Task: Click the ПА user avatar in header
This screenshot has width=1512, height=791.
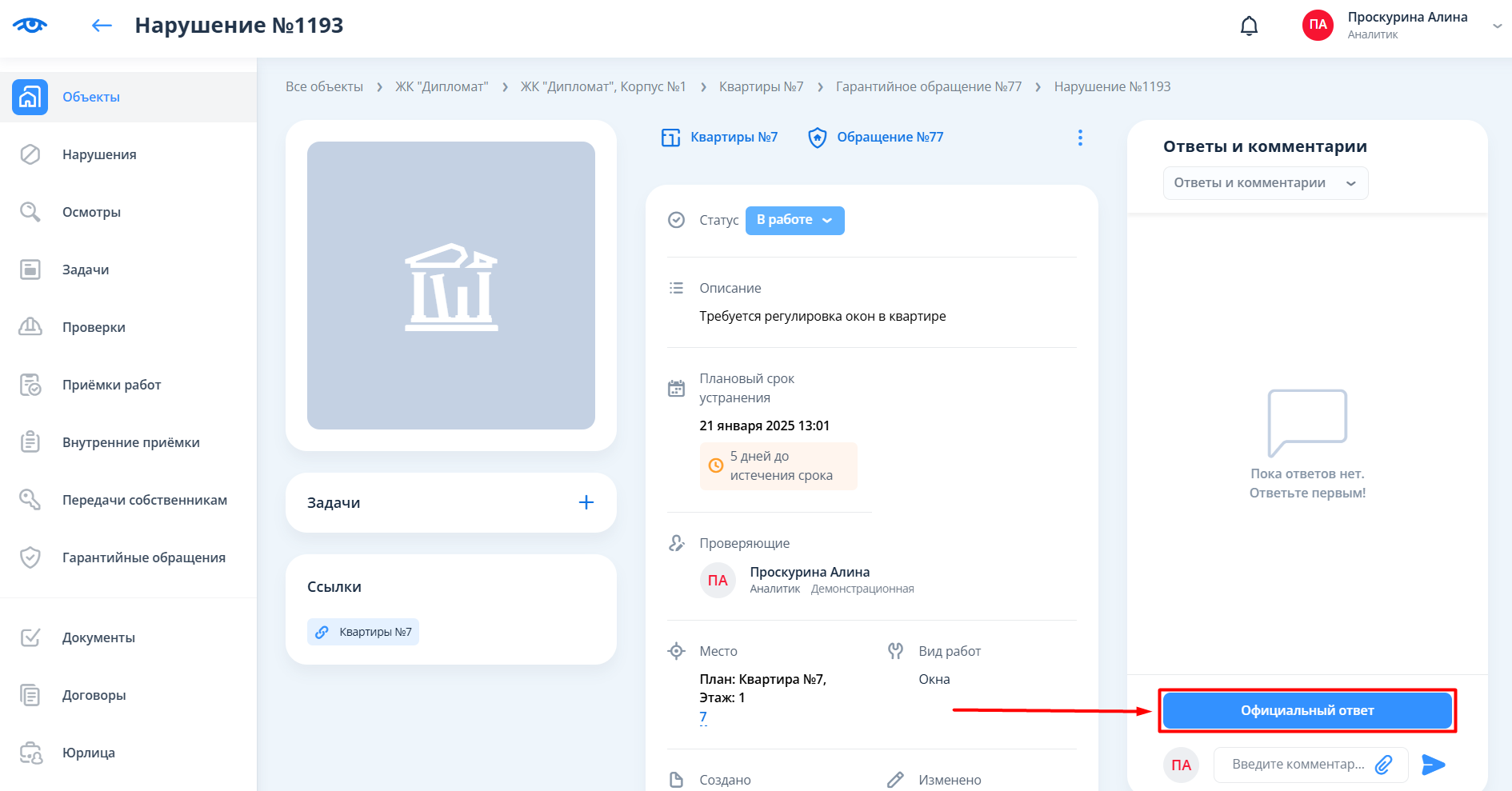Action: pyautogui.click(x=1318, y=26)
